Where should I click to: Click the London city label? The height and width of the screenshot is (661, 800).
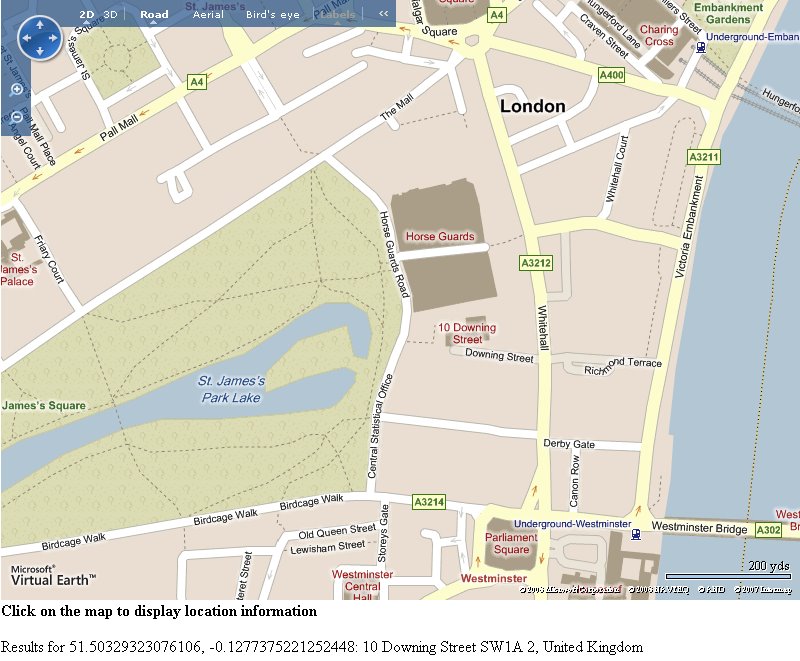[533, 106]
